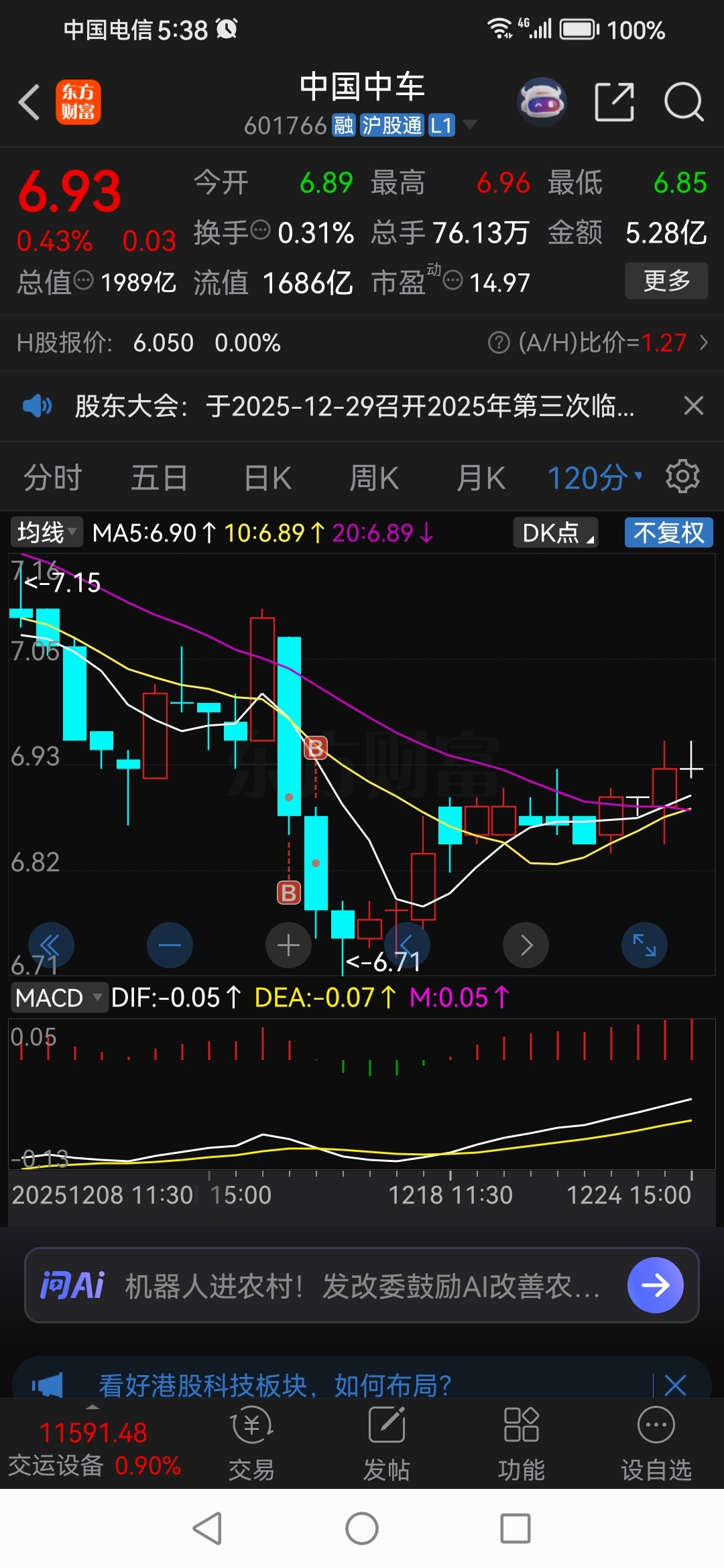Open 换手 turnover info icon
The image size is (724, 1568).
260,231
